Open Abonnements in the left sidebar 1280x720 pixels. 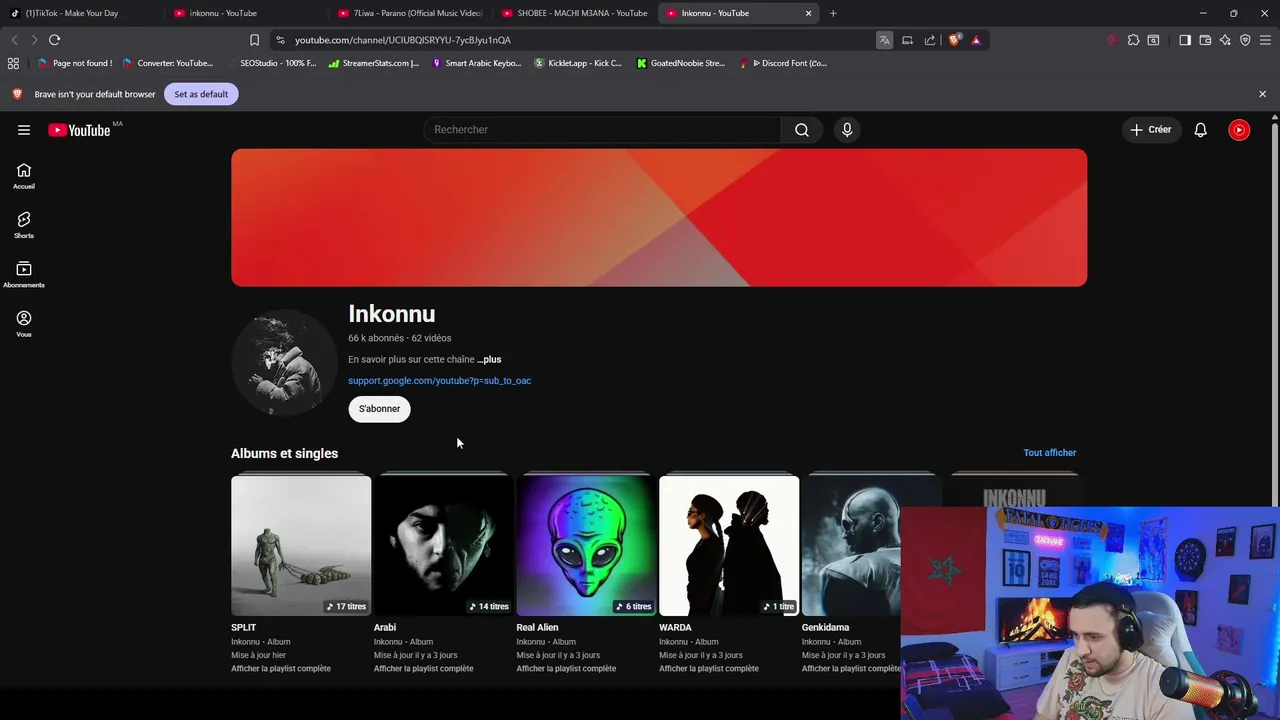click(24, 275)
